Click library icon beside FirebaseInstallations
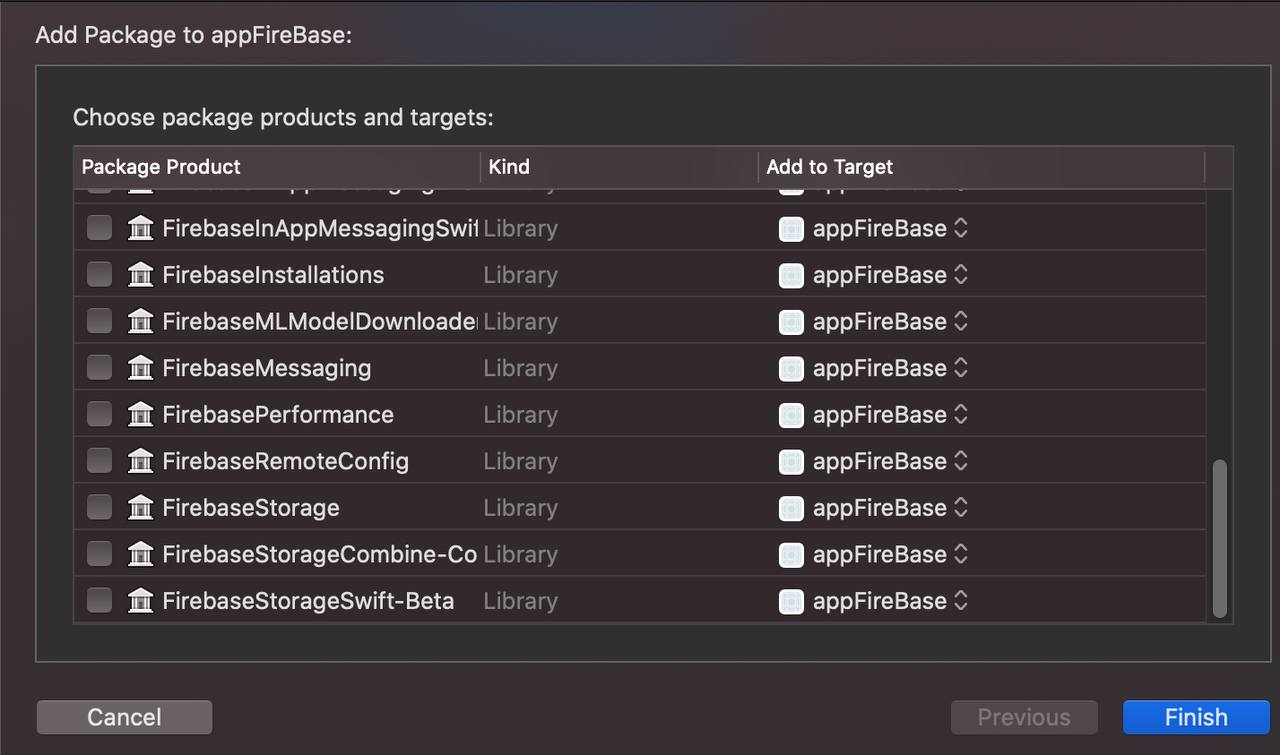The height and width of the screenshot is (755, 1280). 141,275
